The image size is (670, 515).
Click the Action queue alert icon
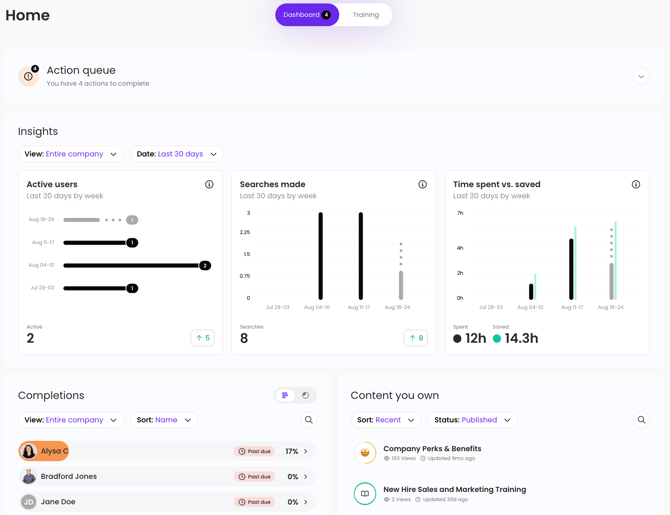coord(28,76)
